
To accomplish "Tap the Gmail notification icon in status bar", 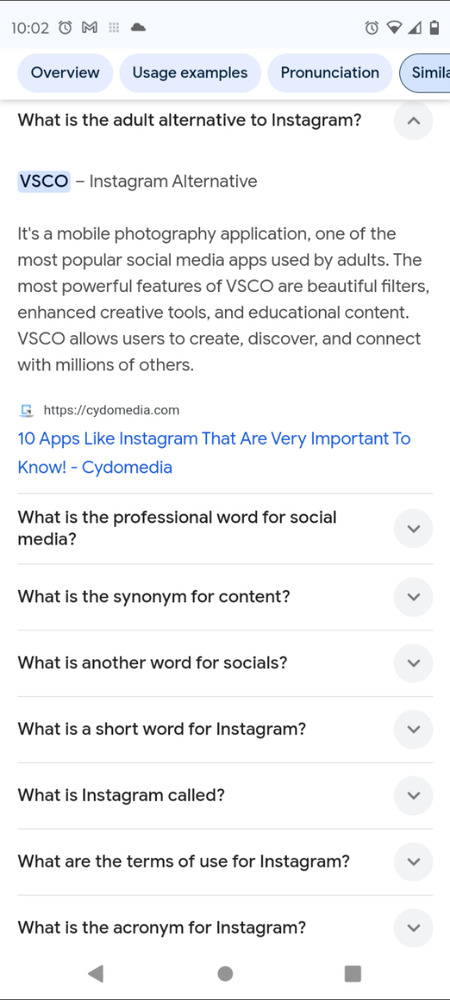I will pyautogui.click(x=90, y=27).
